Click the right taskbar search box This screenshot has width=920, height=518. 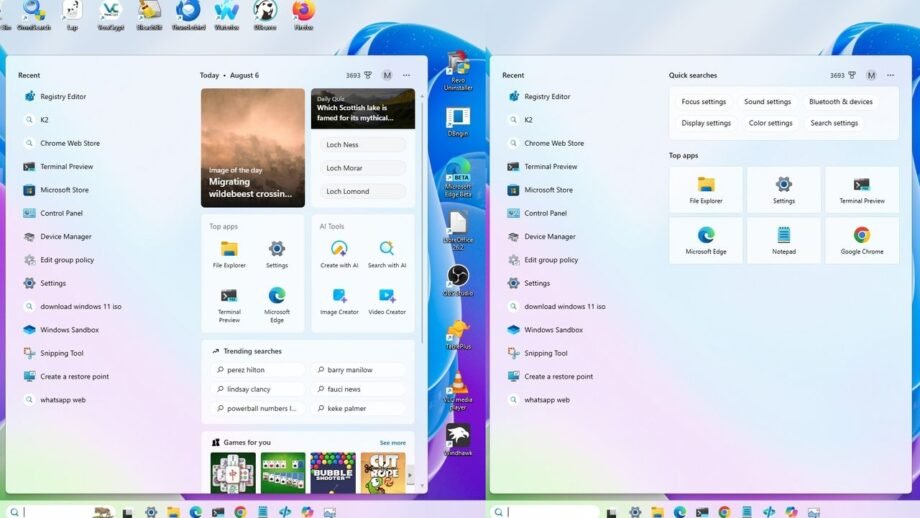tap(545, 512)
